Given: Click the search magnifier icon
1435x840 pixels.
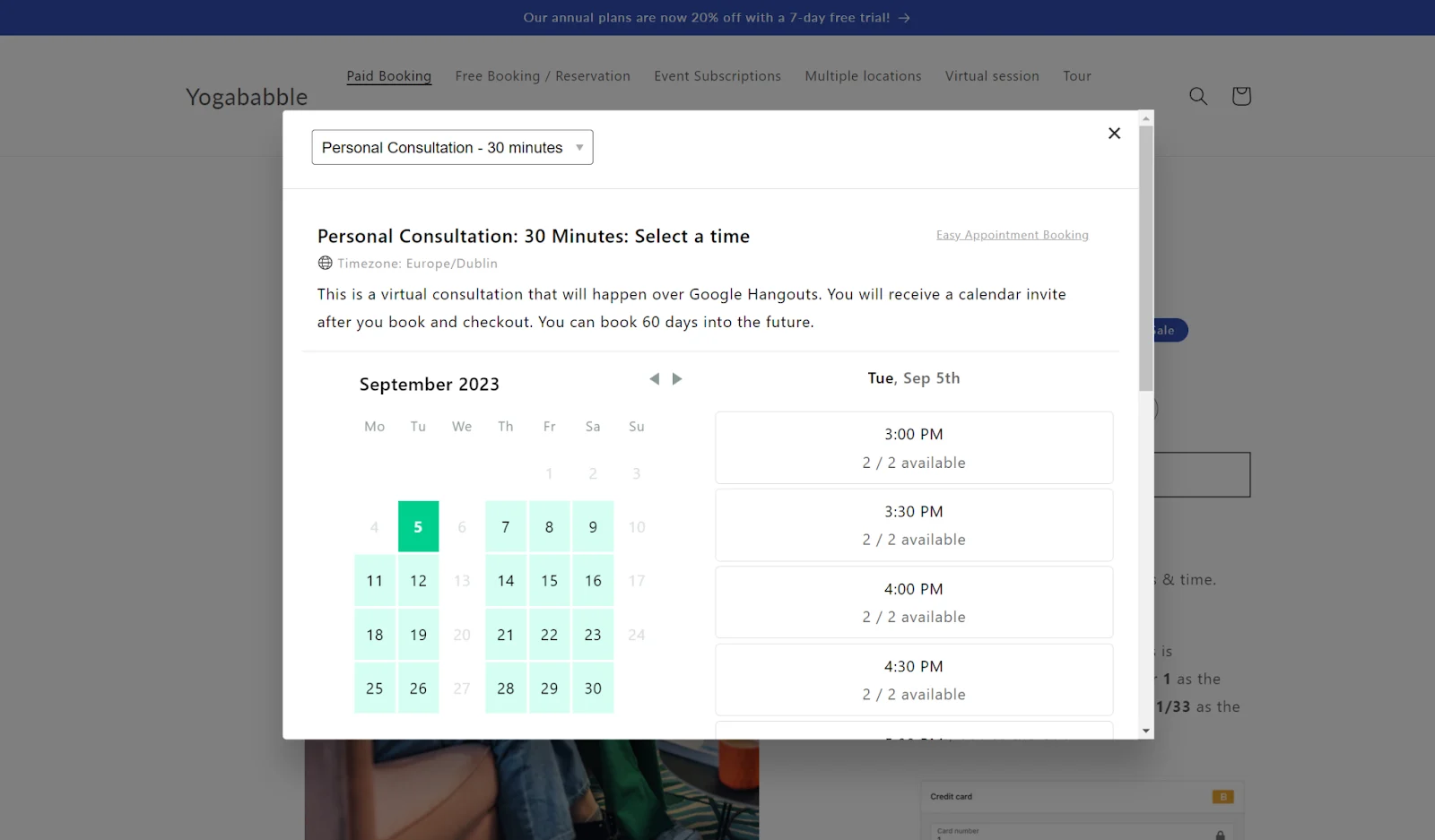Looking at the screenshot, I should coord(1197,96).
